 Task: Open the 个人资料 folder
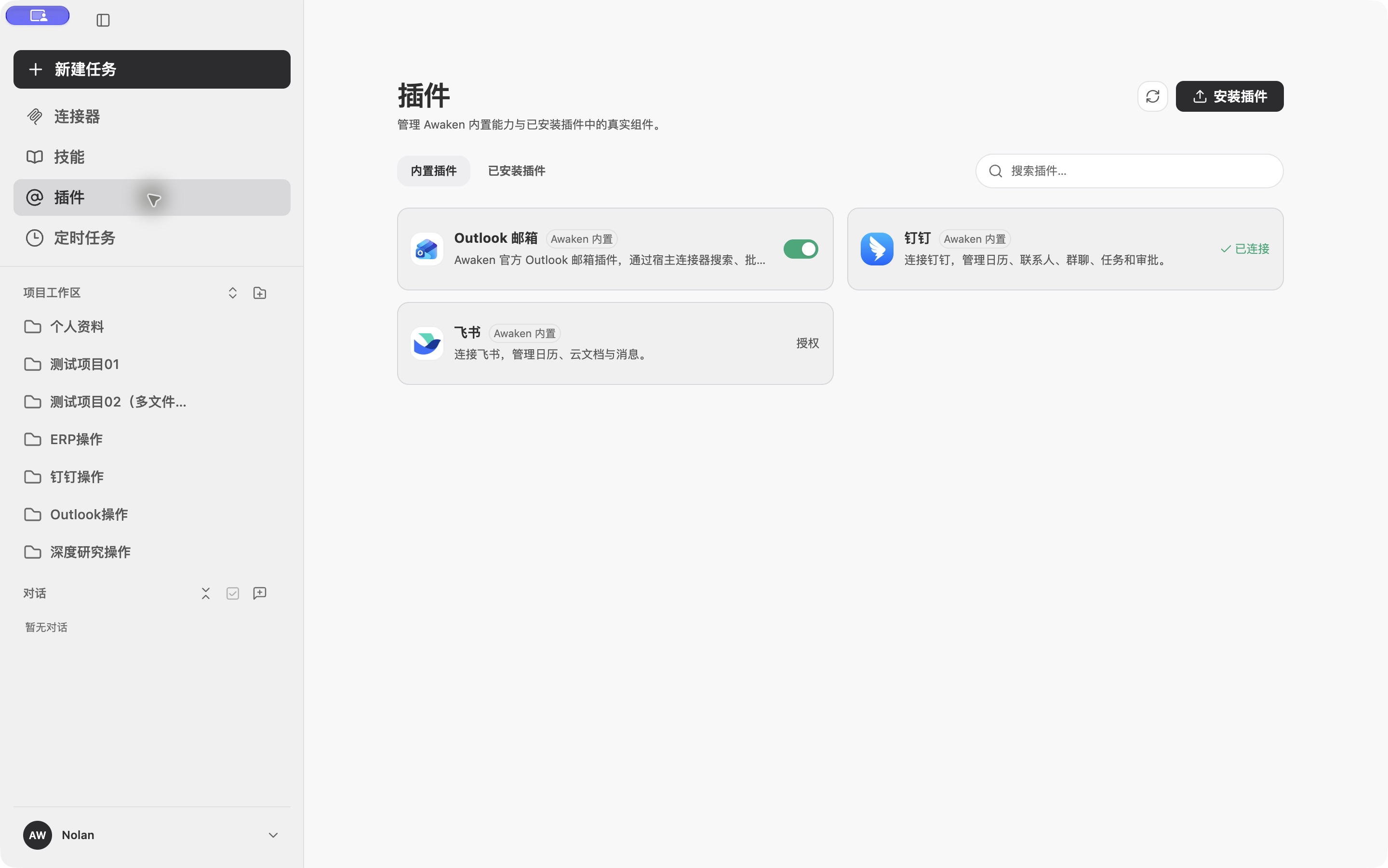click(x=152, y=327)
